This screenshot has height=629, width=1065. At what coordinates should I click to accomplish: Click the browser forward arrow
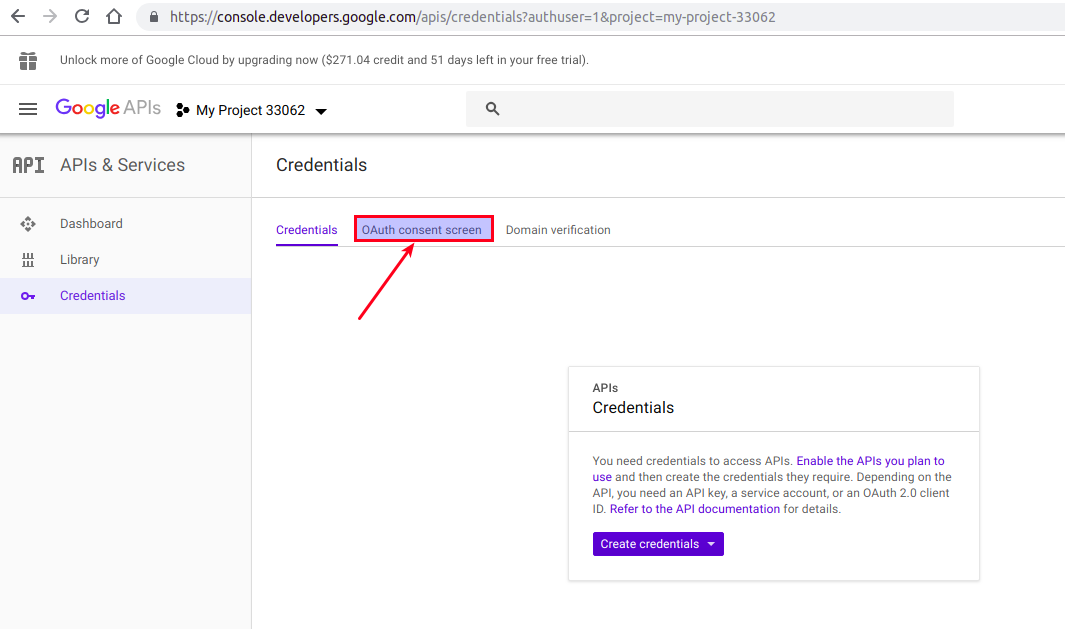(x=50, y=16)
